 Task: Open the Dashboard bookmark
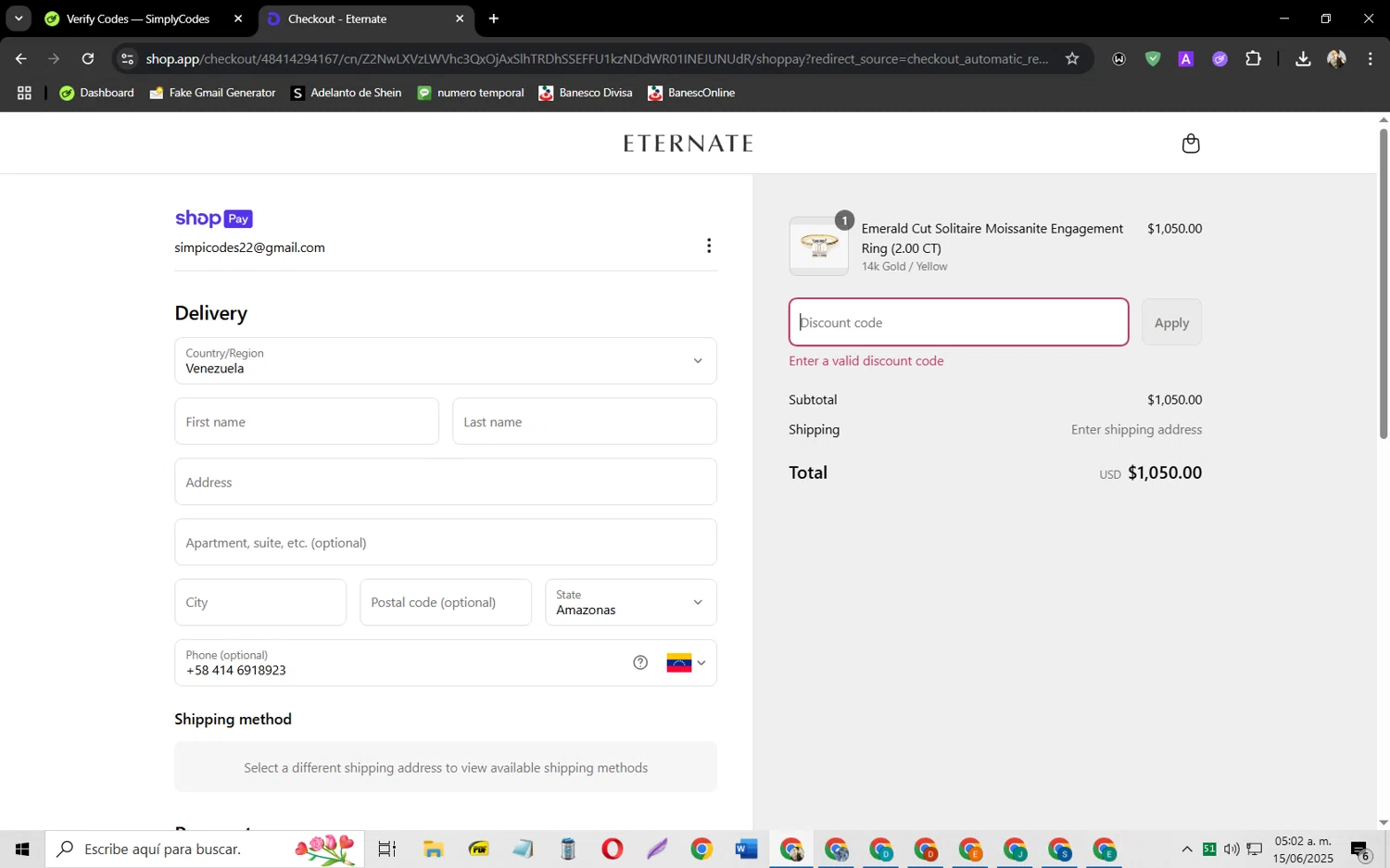coord(96,93)
